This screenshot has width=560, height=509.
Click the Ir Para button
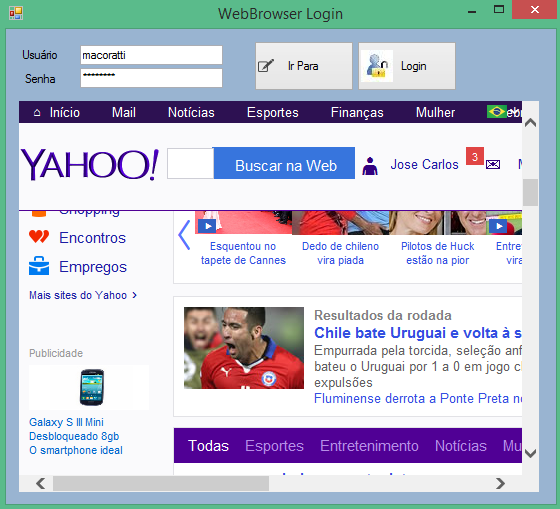304,66
